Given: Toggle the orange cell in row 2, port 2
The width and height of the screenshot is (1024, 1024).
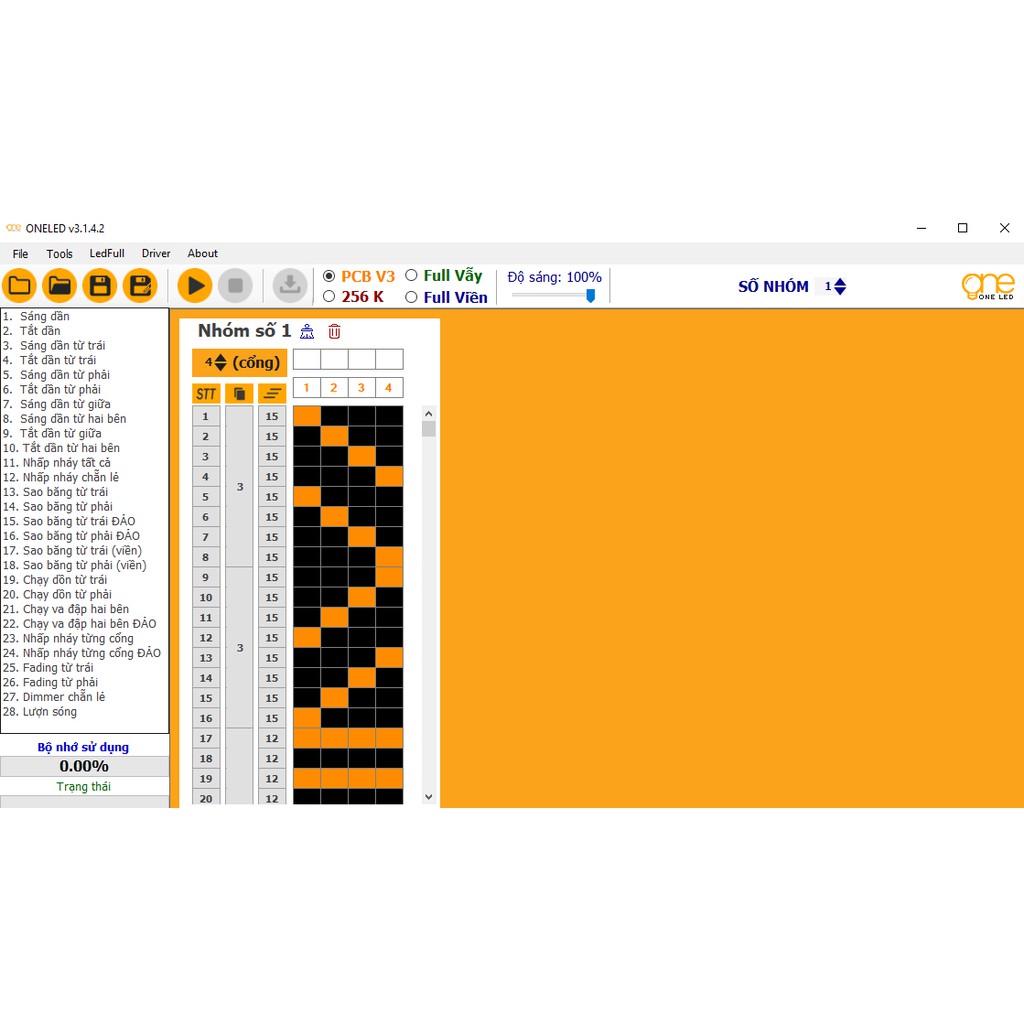Looking at the screenshot, I should pyautogui.click(x=334, y=436).
